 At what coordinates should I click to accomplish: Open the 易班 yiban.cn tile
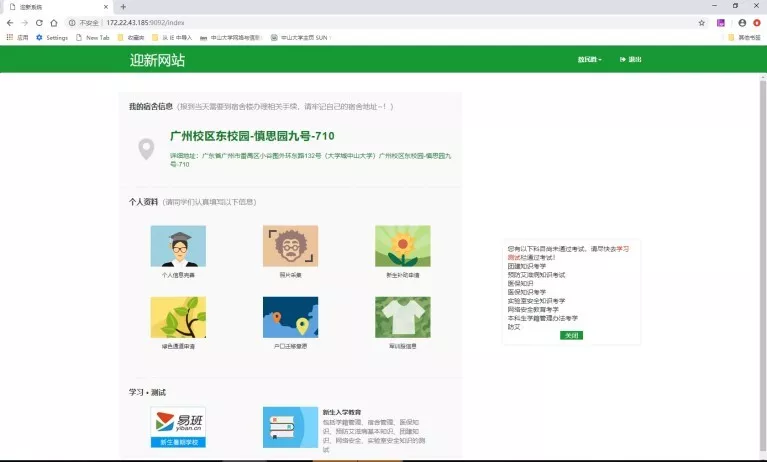178,426
